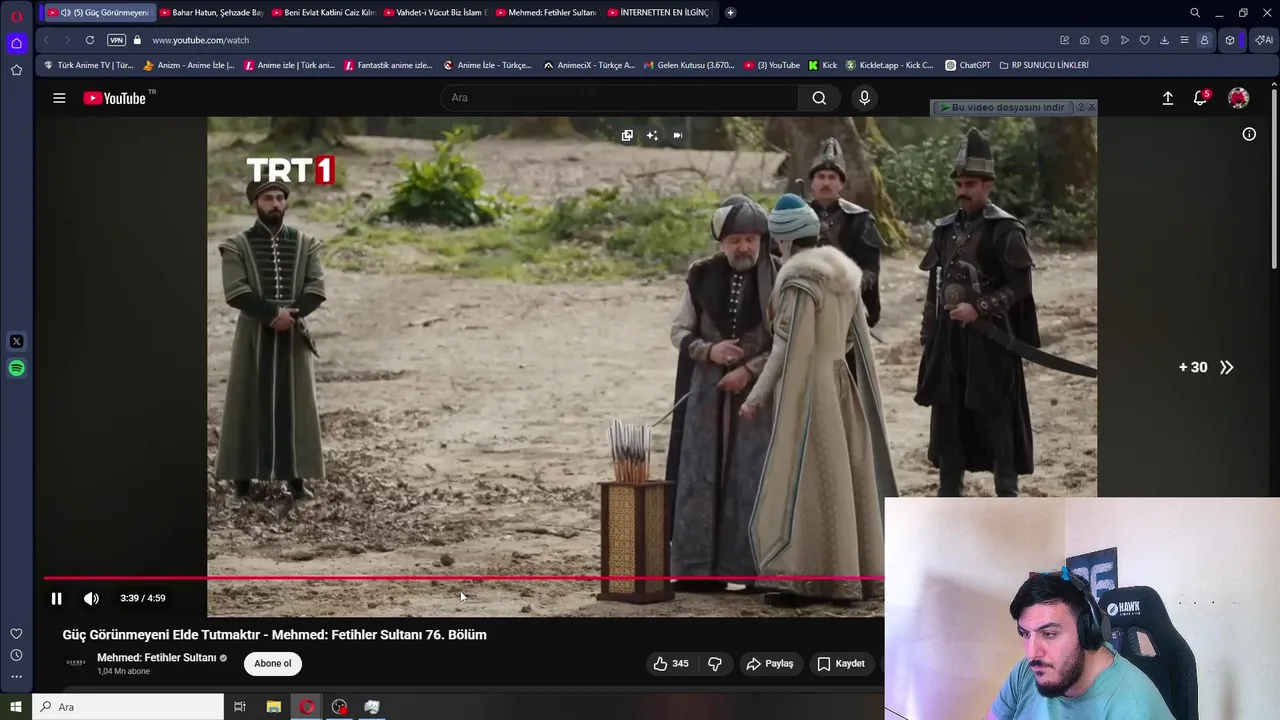Add page to bookmarks heart icon

pos(1144,40)
